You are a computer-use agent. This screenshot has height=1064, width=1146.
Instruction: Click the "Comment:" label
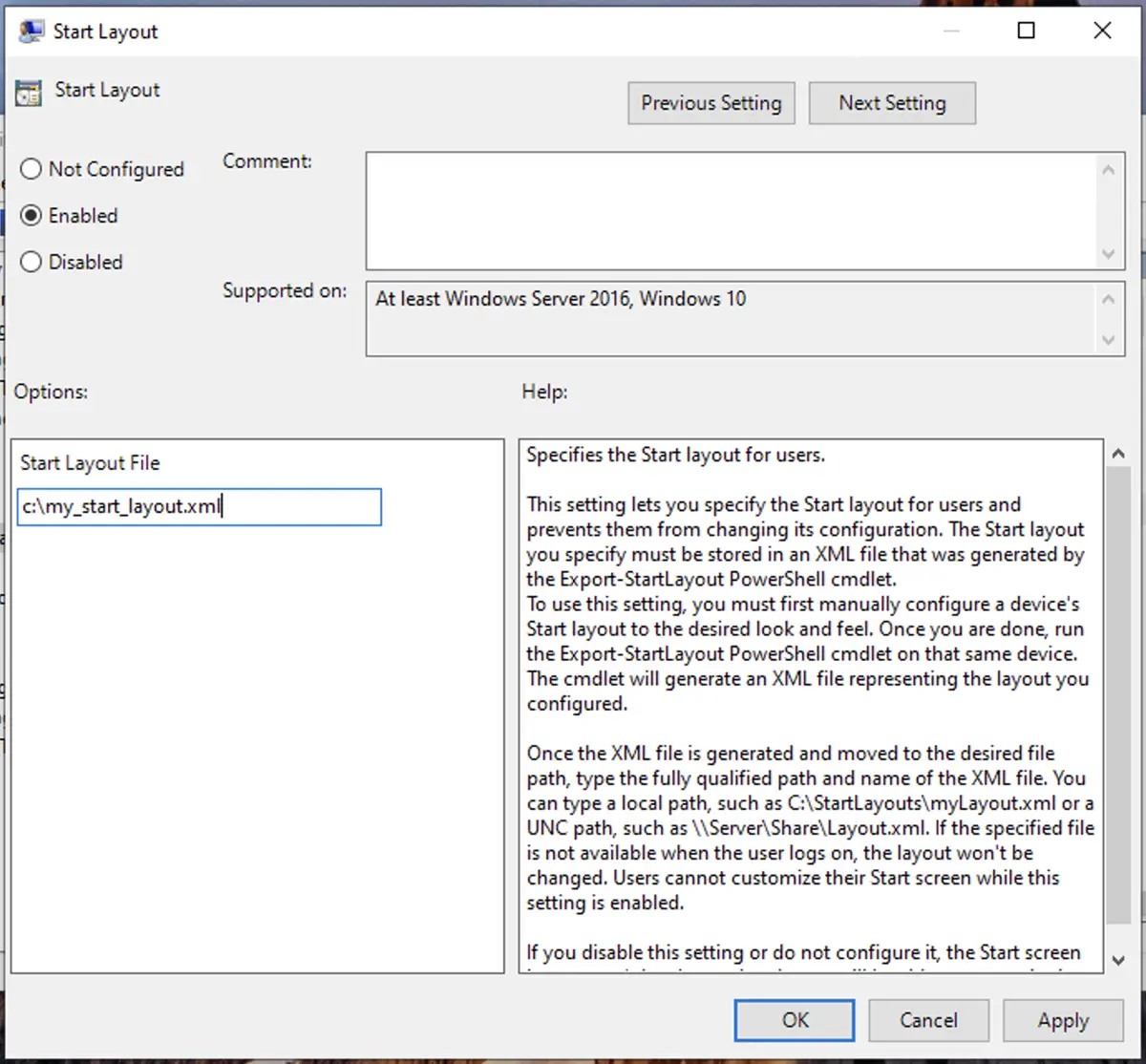click(x=267, y=161)
